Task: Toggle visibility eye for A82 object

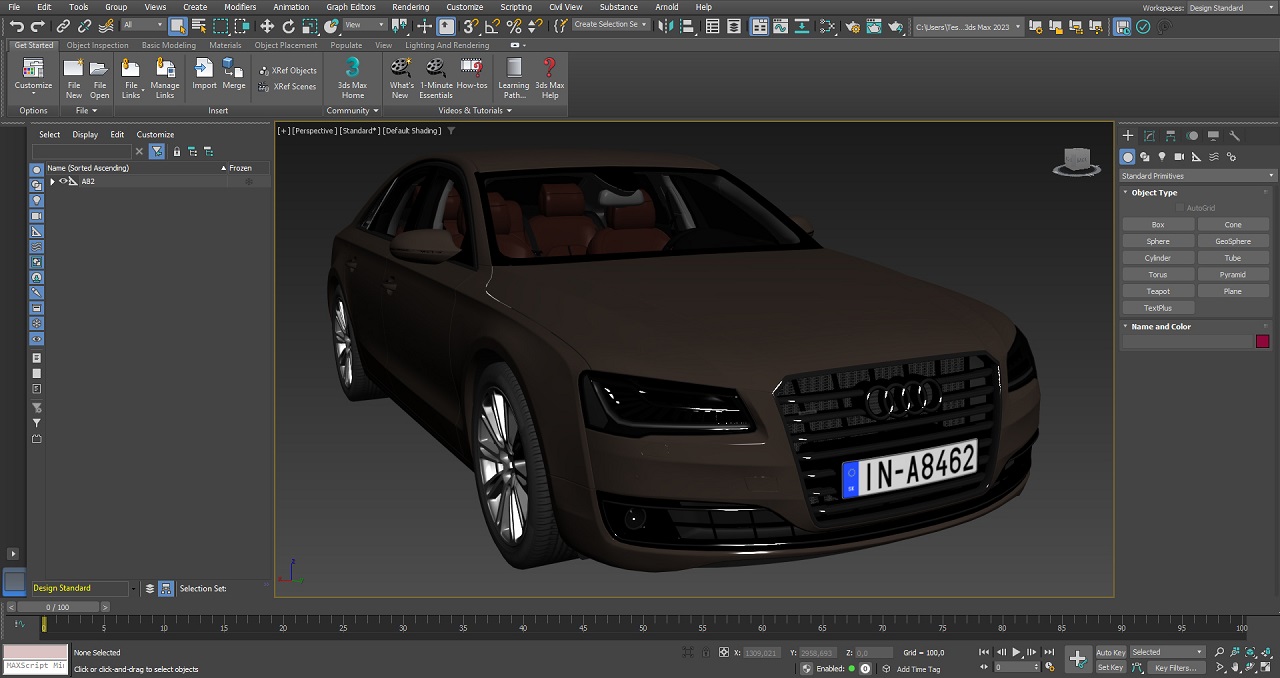Action: tap(63, 181)
